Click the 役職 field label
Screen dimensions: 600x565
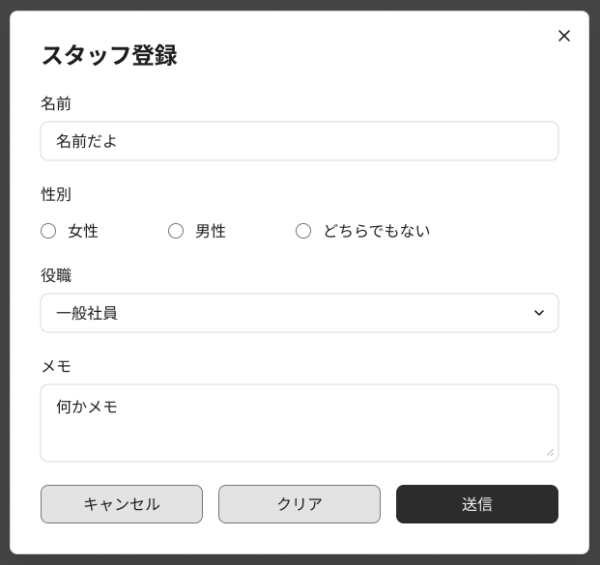pyautogui.click(x=56, y=275)
